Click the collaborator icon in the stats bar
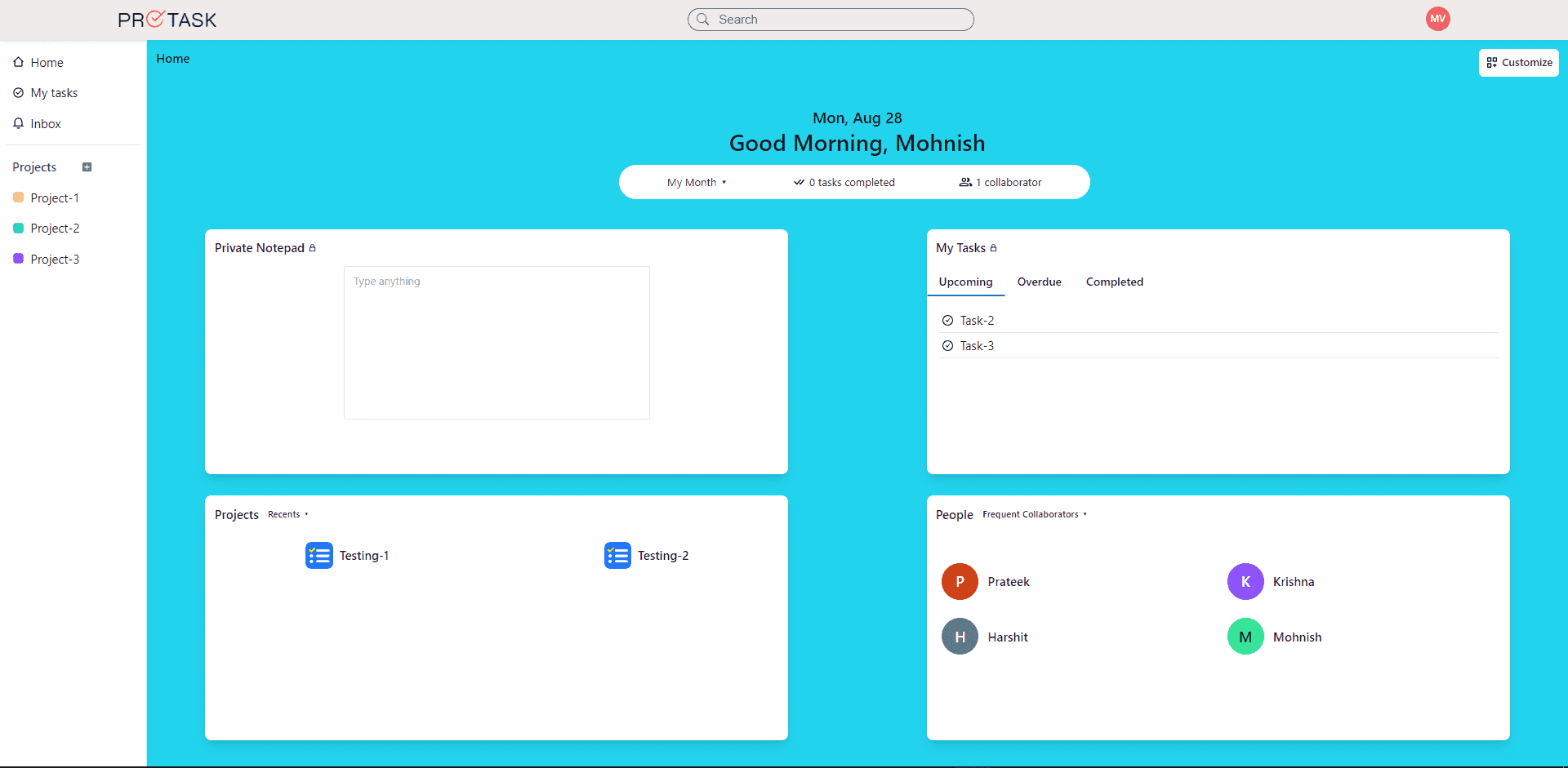Screen dimensions: 1568x768 tap(966, 182)
